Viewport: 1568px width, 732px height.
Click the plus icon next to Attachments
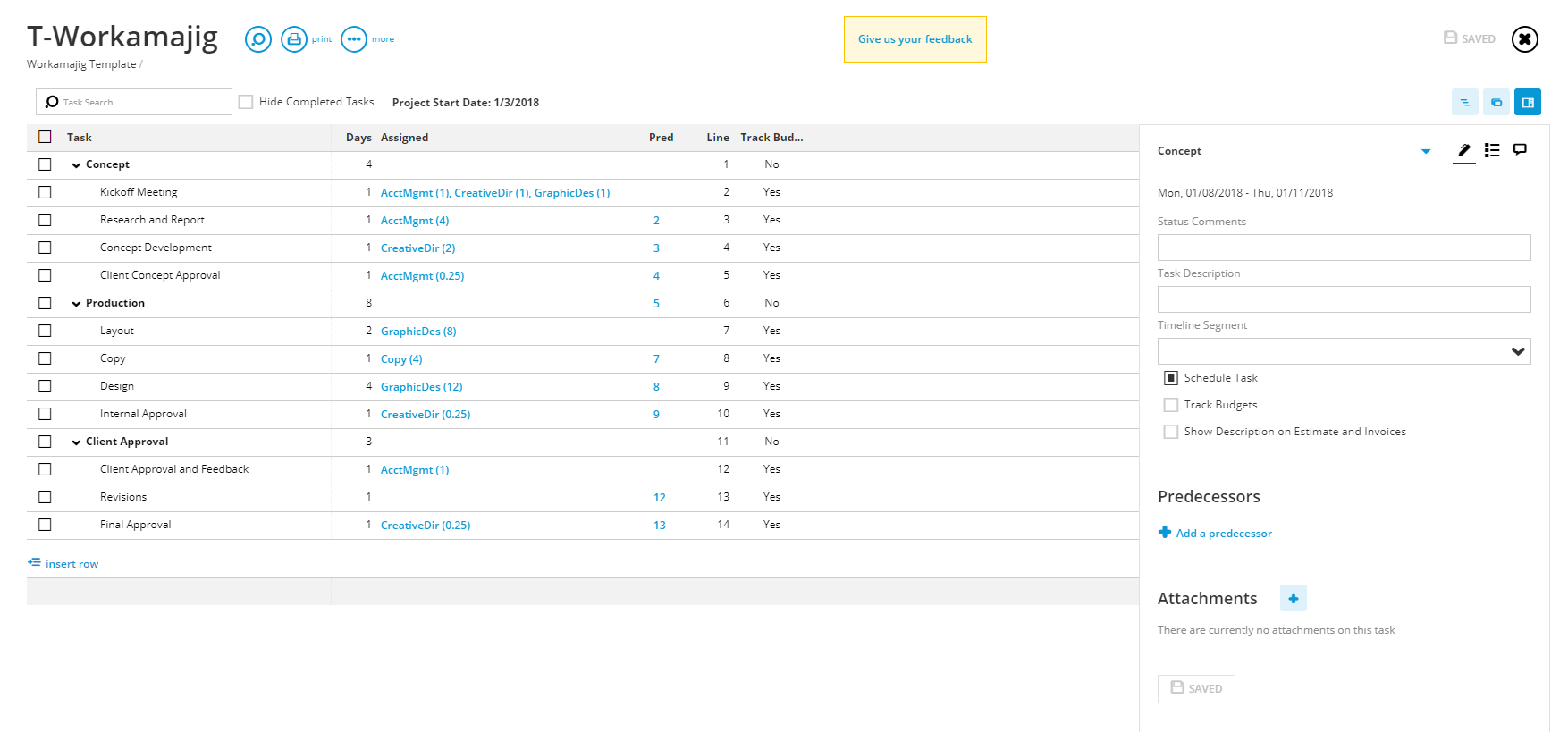point(1294,598)
